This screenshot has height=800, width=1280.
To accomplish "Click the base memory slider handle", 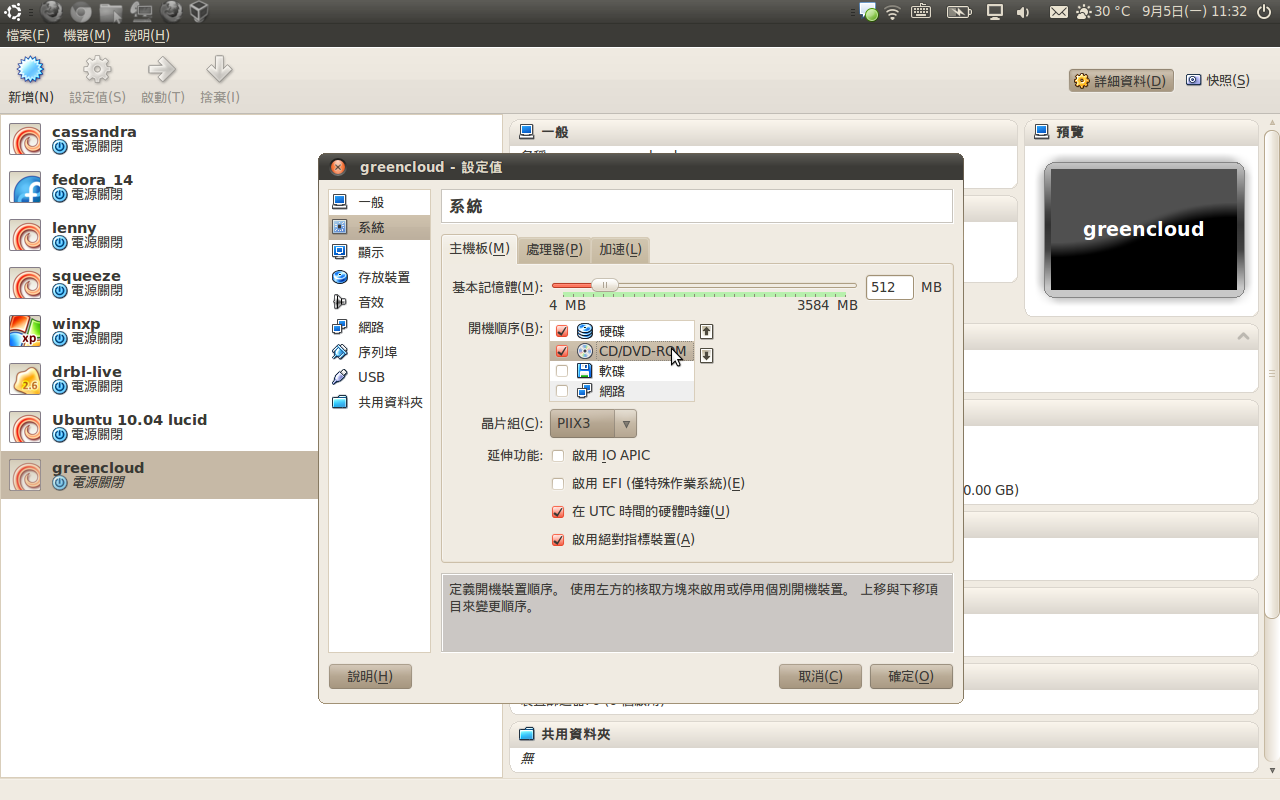I will [x=604, y=285].
